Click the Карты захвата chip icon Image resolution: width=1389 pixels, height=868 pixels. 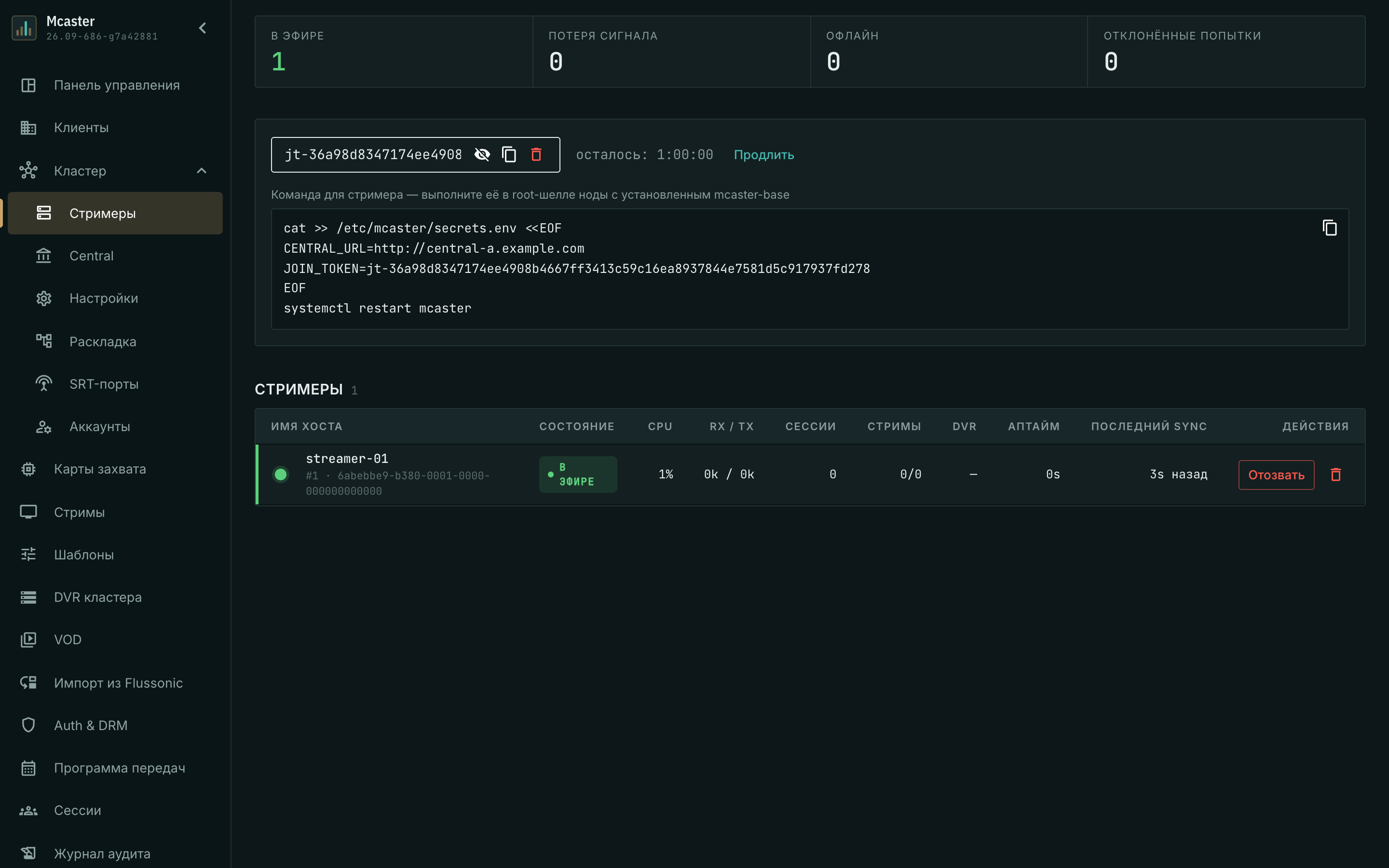pyautogui.click(x=28, y=469)
